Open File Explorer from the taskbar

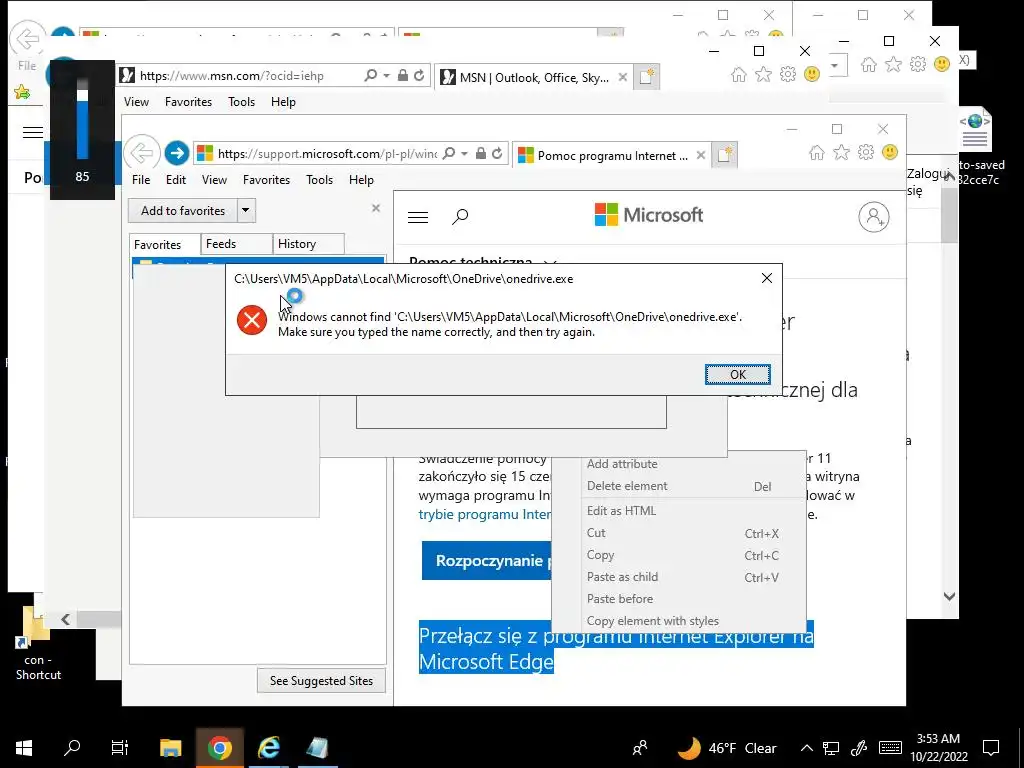[x=170, y=748]
